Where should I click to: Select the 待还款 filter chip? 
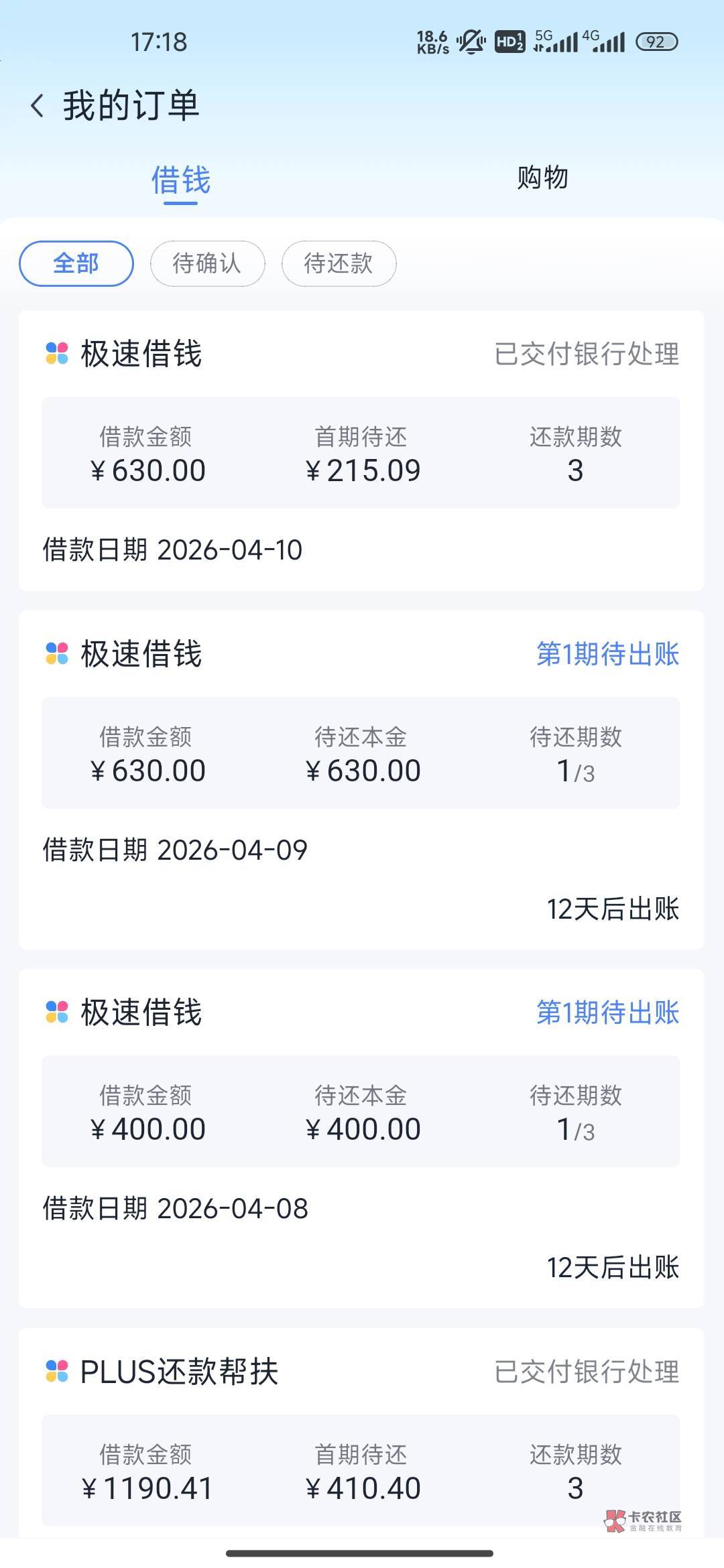339,263
